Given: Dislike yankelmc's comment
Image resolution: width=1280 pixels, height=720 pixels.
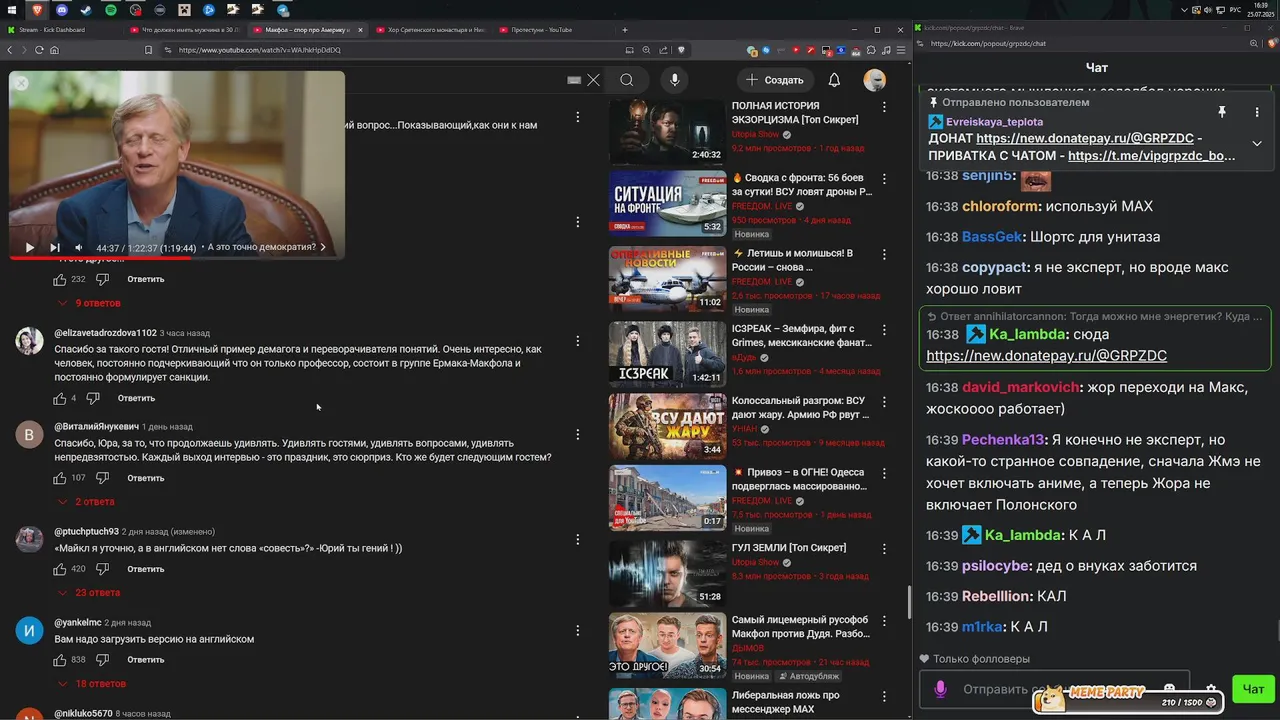Looking at the screenshot, I should (x=102, y=660).
